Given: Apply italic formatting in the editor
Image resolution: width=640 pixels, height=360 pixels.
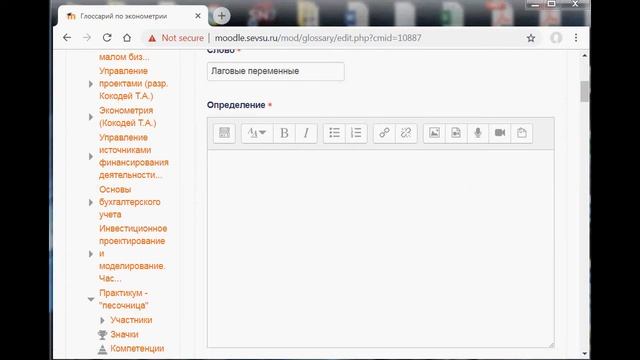Looking at the screenshot, I should coord(306,133).
